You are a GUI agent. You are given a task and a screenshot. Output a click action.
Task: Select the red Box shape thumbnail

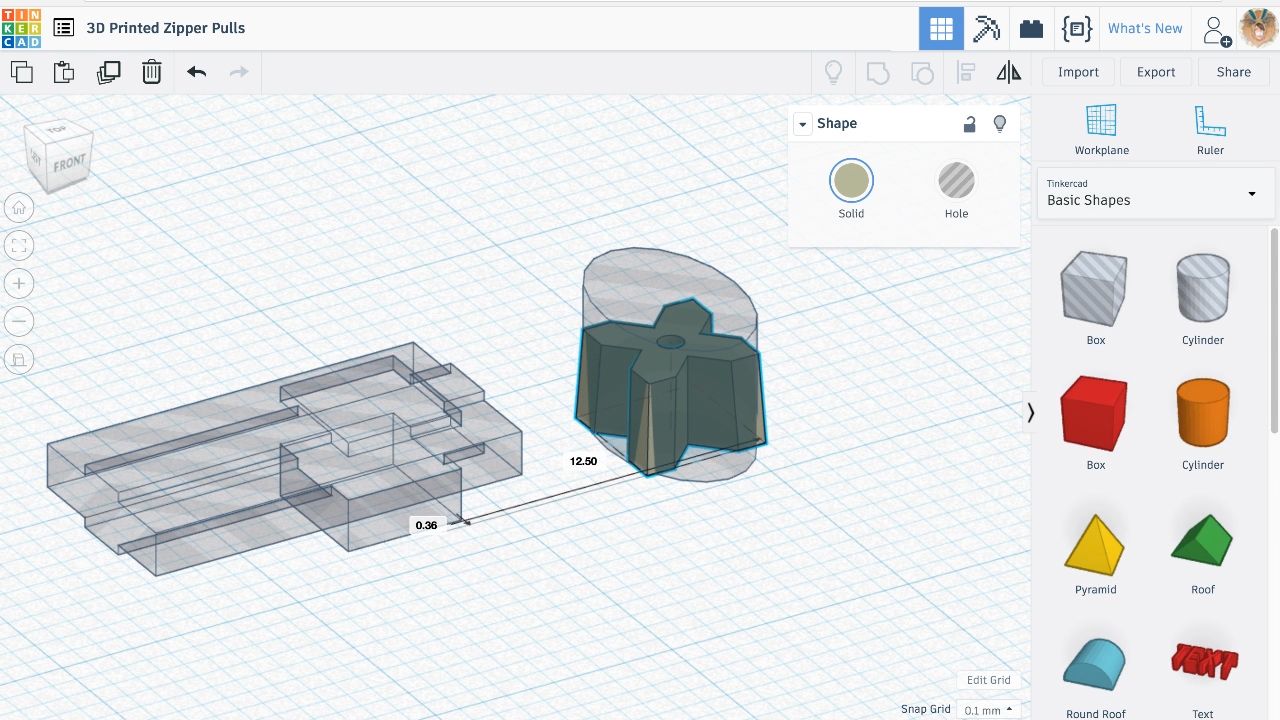[x=1094, y=412]
